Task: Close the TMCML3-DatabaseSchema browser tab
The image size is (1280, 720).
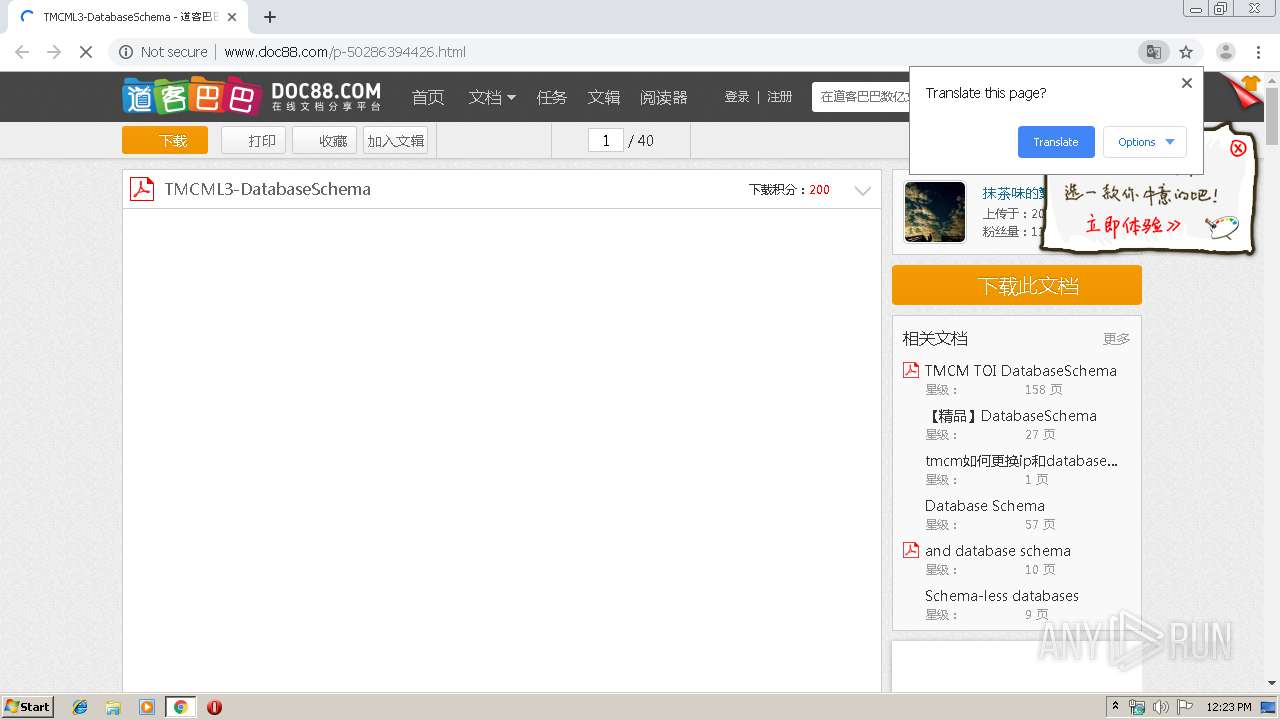Action: (231, 17)
